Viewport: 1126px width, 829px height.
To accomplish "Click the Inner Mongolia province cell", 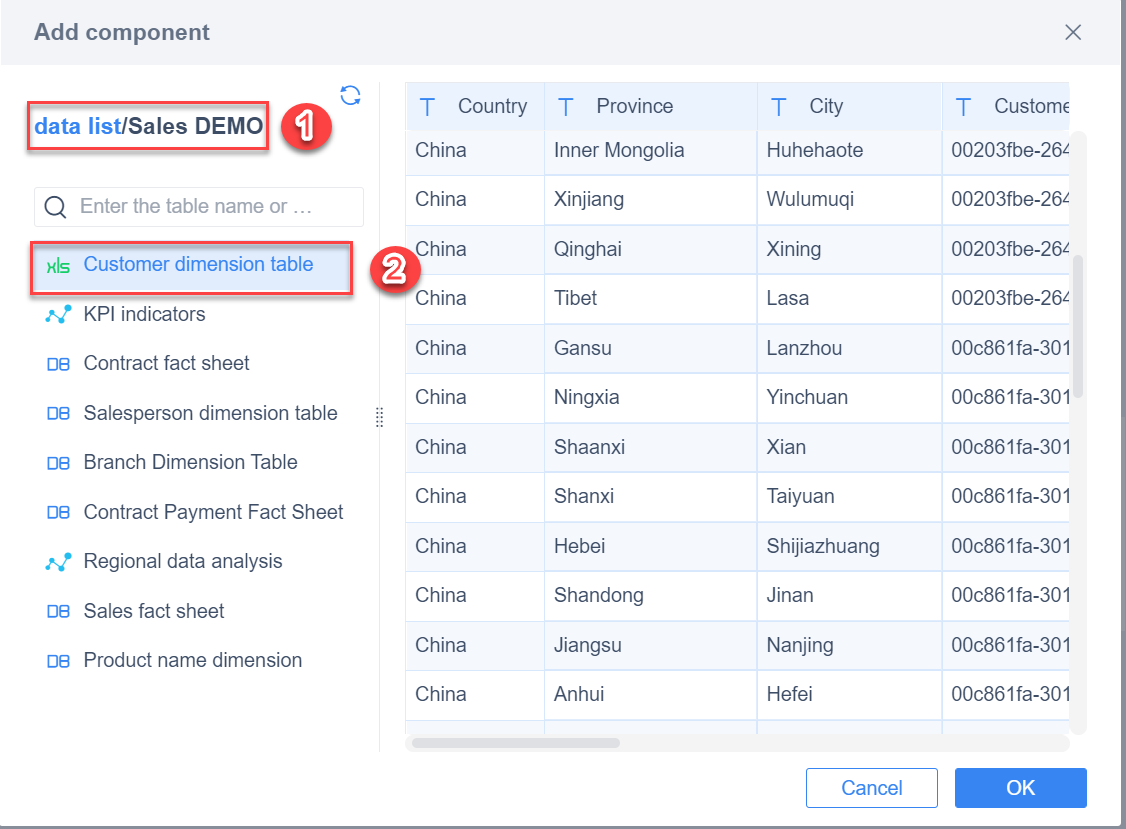I will pyautogui.click(x=651, y=151).
